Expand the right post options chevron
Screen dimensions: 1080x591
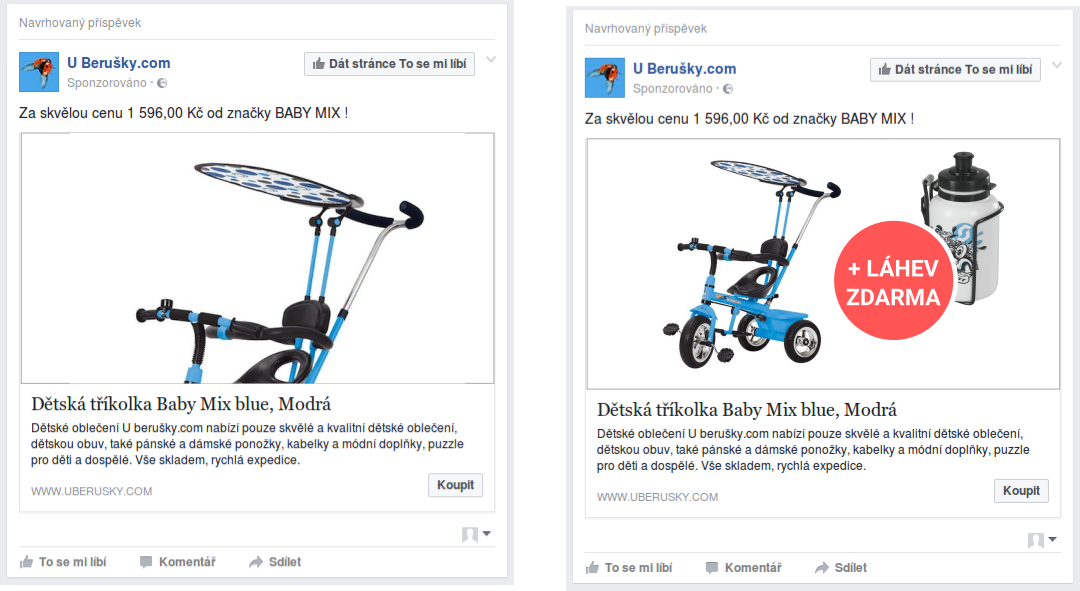click(x=1057, y=65)
